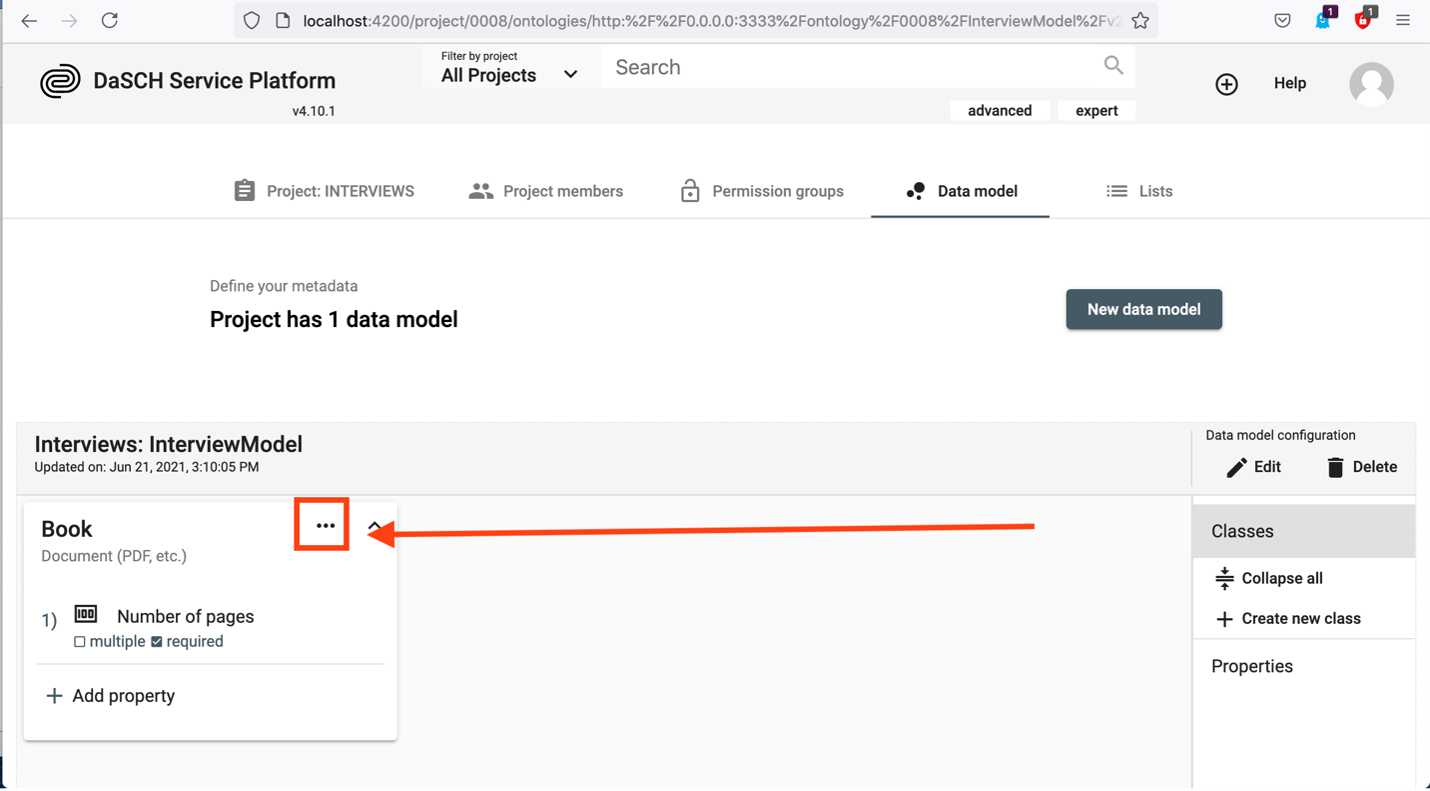Open the Lists tab
Viewport: 1430px width, 791px height.
[x=1139, y=191]
